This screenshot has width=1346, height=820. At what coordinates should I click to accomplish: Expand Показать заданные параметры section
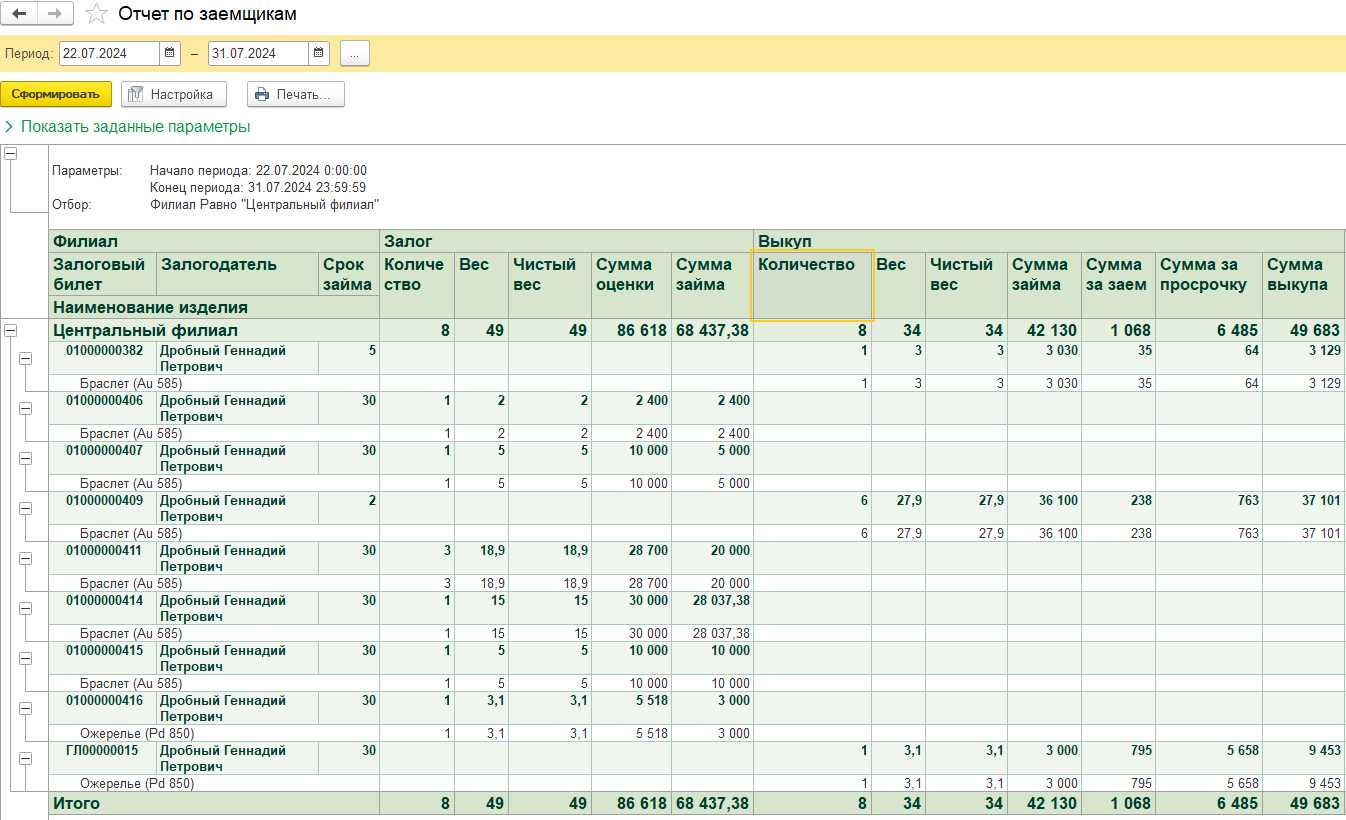tap(127, 127)
